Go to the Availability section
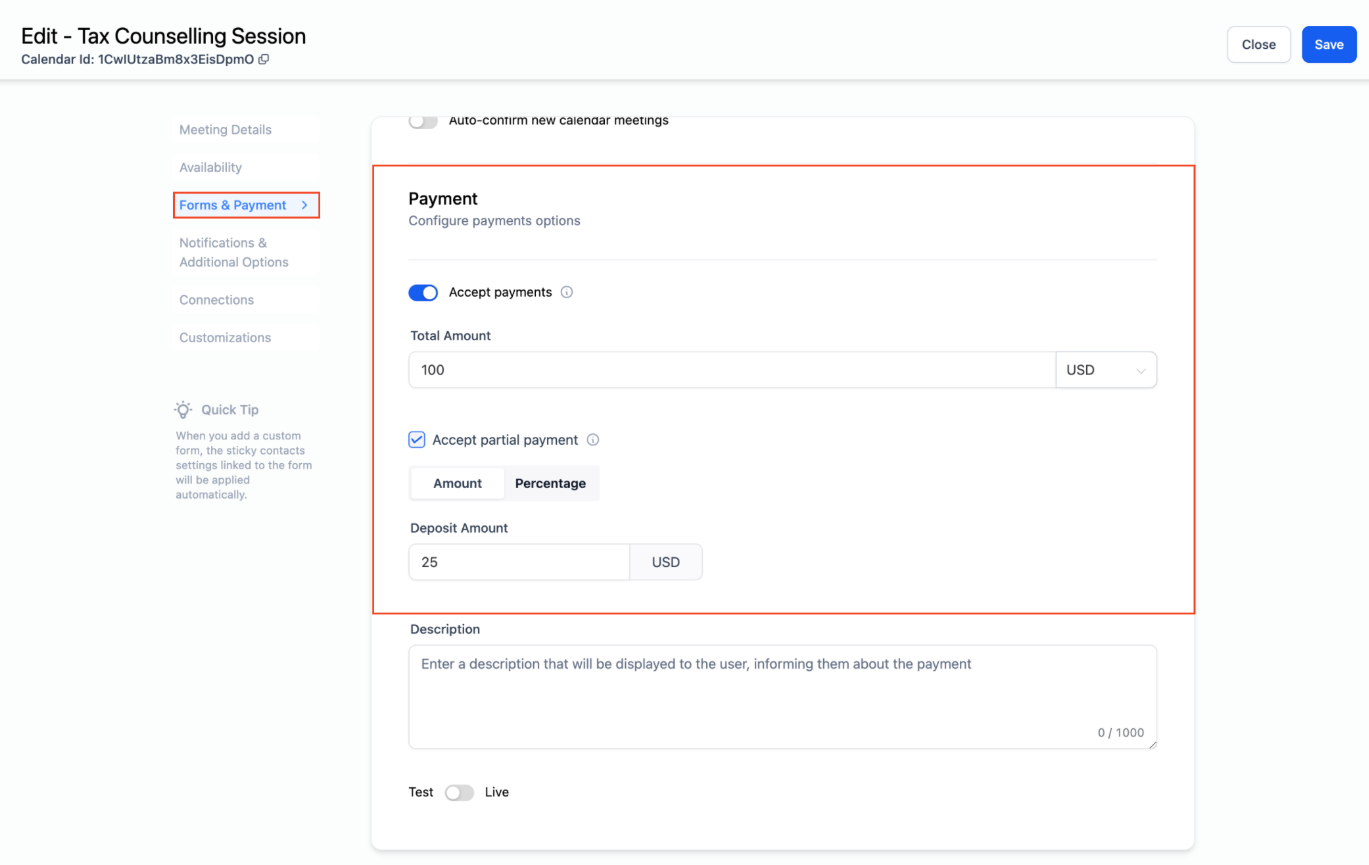 click(210, 168)
